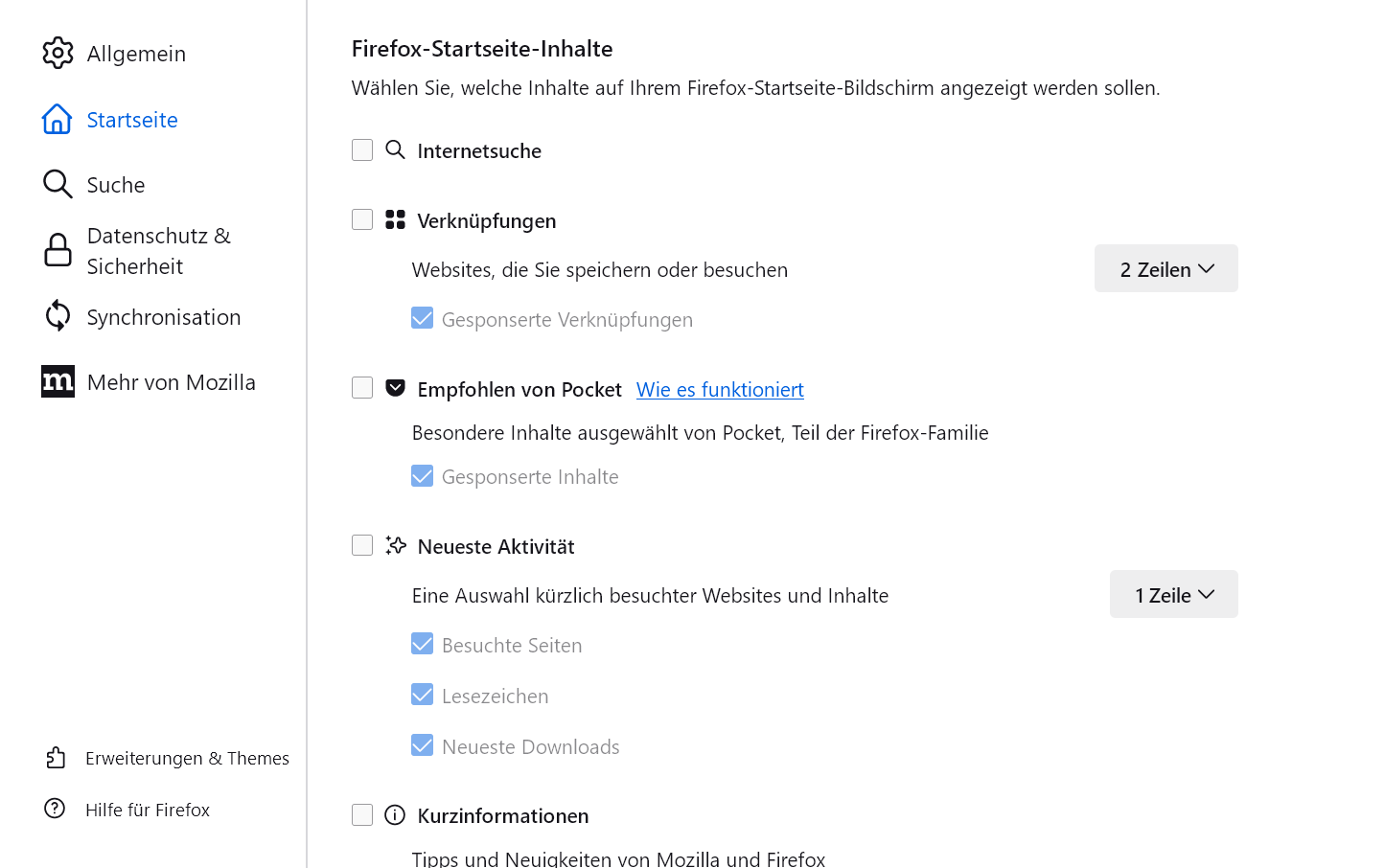Uncheck the Gesponserte Verknüpfungen checkbox
This screenshot has height=868, width=1385.
423,319
